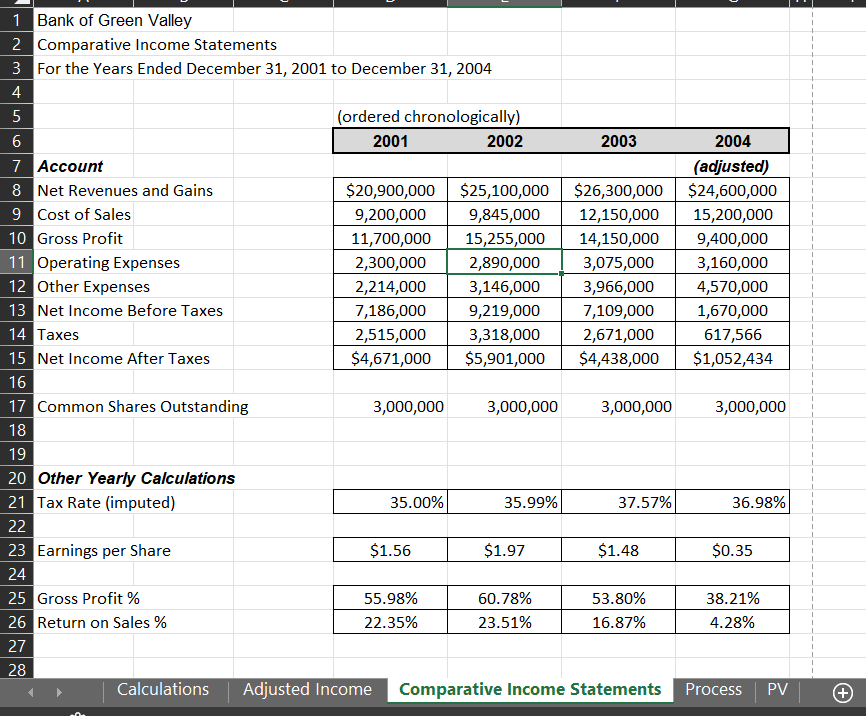Select the Account header cell
The width and height of the screenshot is (866, 716).
pos(70,166)
